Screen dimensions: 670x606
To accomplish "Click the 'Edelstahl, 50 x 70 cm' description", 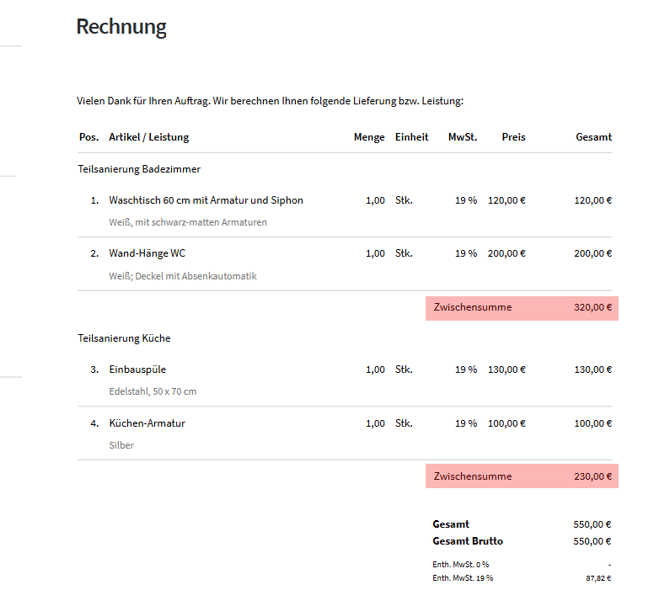I will [x=153, y=391].
